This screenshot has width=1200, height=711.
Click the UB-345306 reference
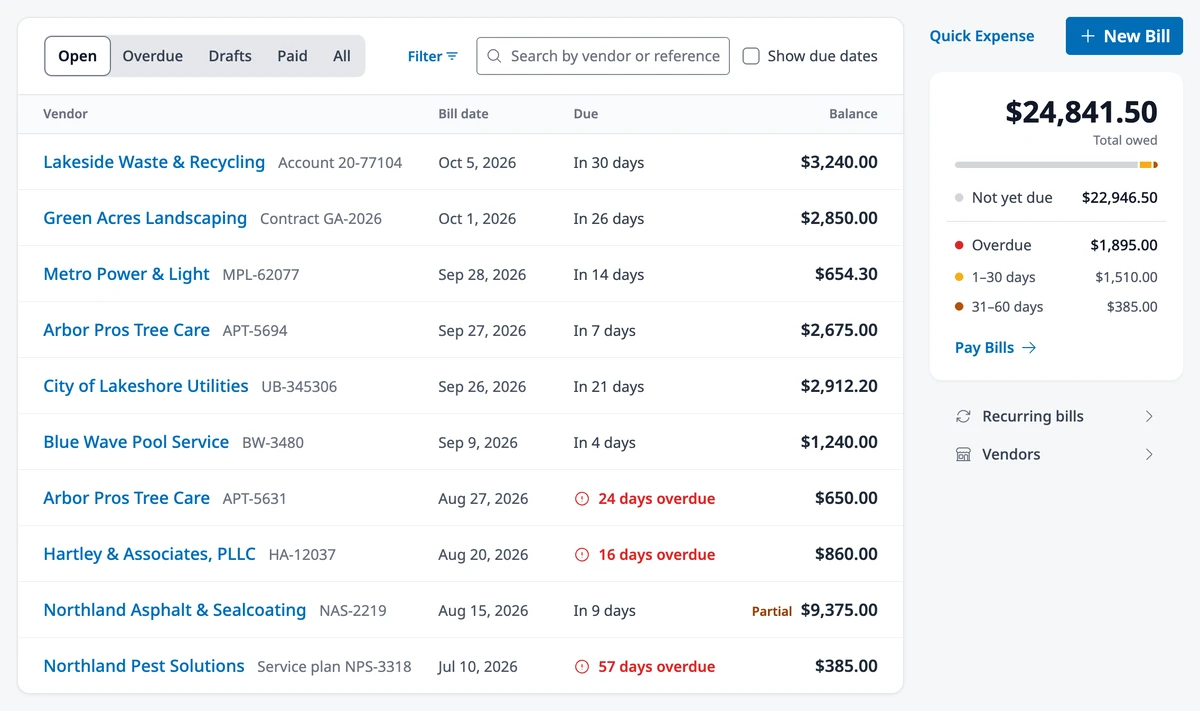click(299, 386)
